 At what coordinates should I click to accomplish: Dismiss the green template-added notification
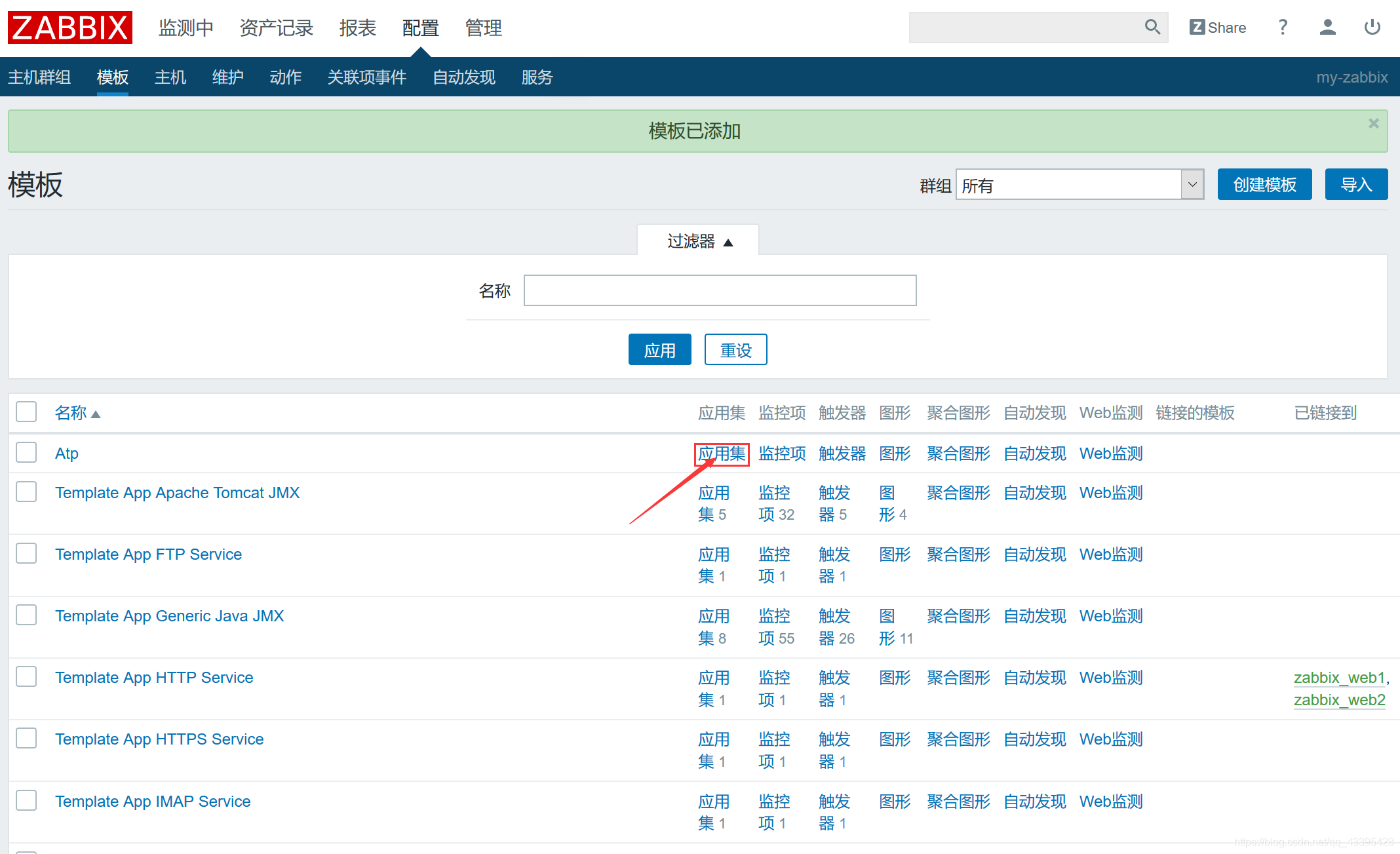pyautogui.click(x=1374, y=123)
